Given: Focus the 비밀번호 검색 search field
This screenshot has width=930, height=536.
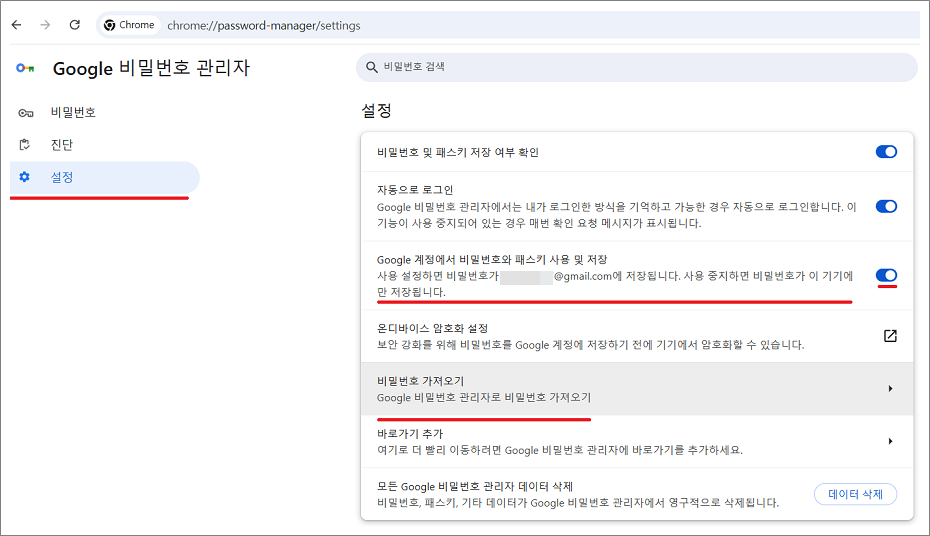Looking at the screenshot, I should (x=636, y=67).
